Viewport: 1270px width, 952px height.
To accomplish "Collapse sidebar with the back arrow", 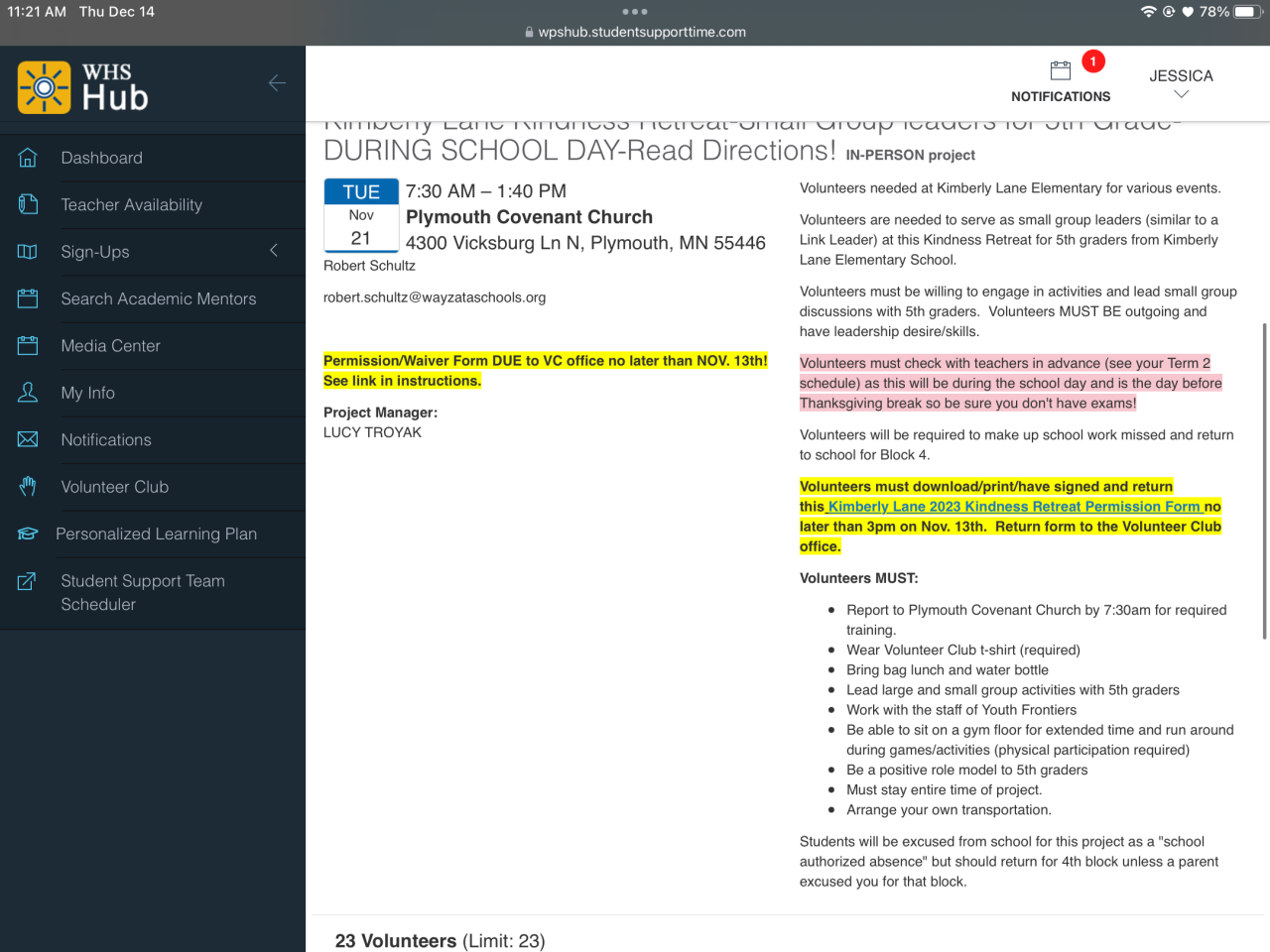I will pyautogui.click(x=278, y=83).
